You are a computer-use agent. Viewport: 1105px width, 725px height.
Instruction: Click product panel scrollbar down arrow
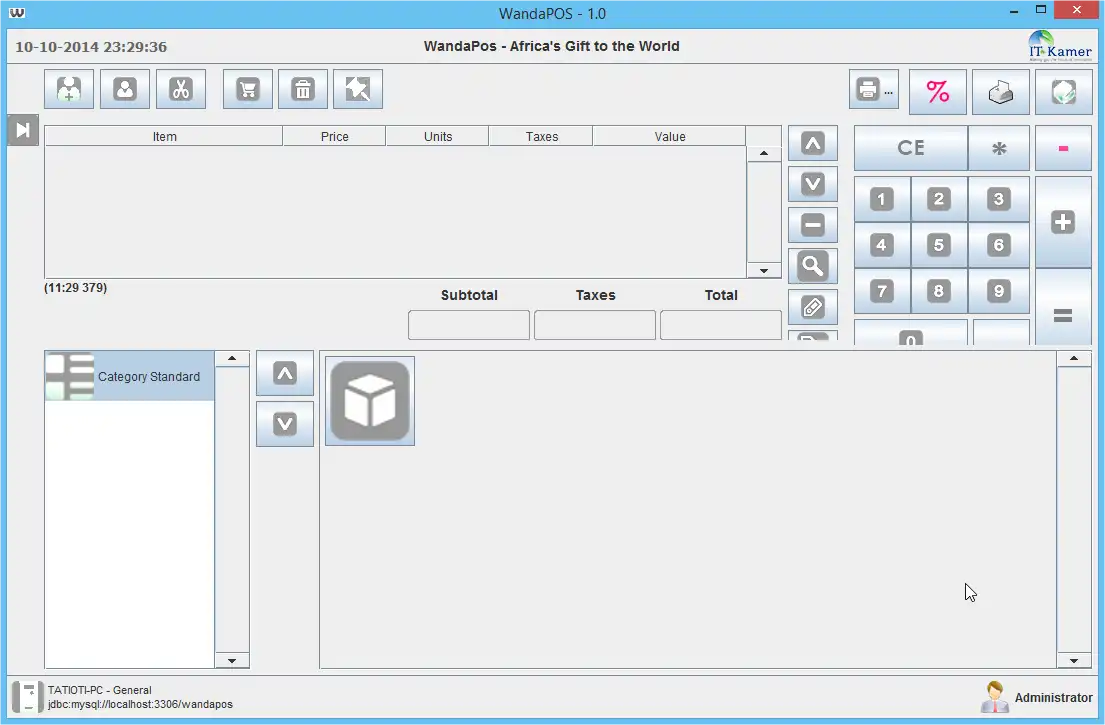tap(1074, 661)
